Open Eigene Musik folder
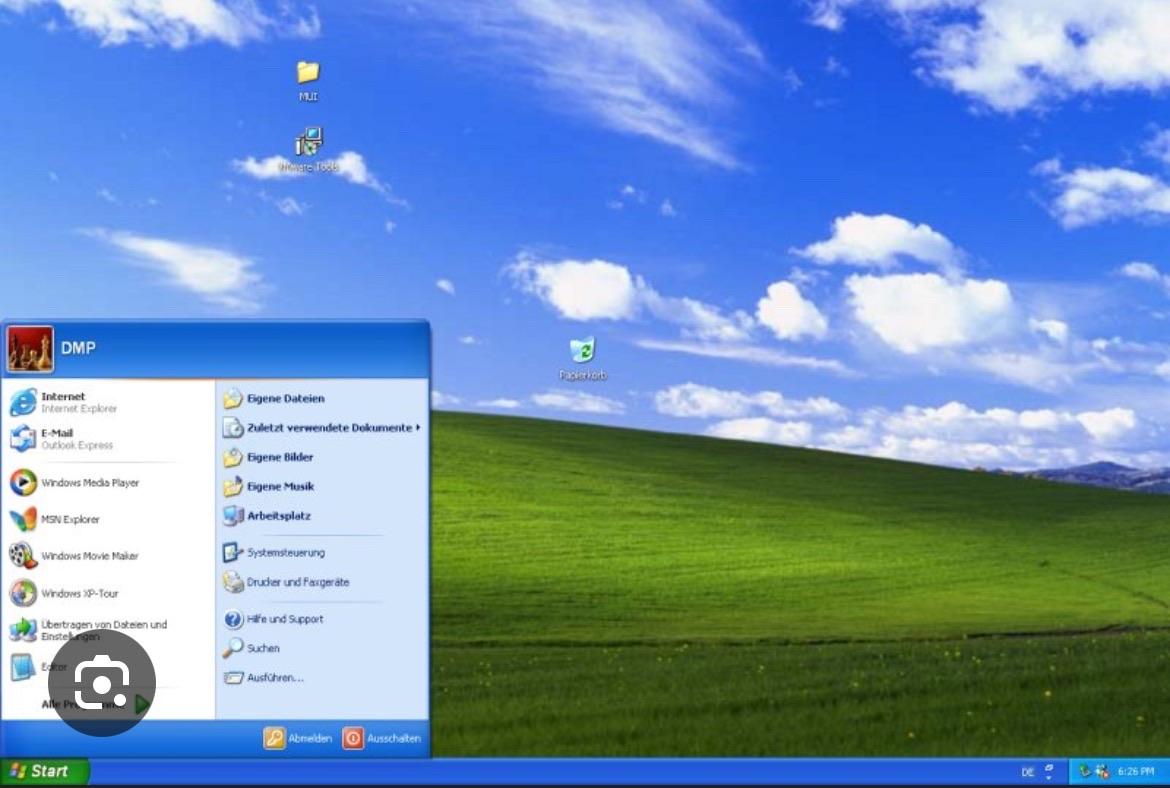 click(322, 487)
